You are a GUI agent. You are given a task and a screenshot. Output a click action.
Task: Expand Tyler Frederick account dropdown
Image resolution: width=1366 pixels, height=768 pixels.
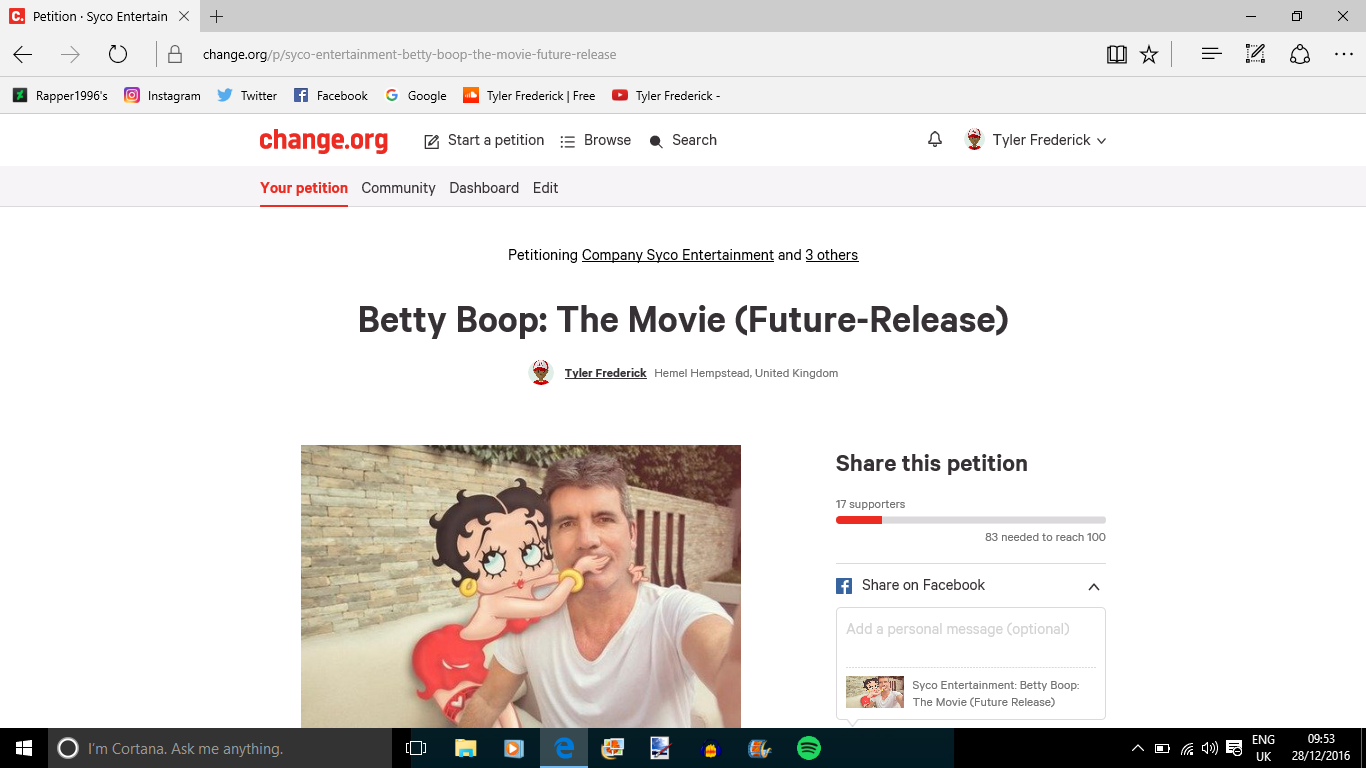(x=1035, y=140)
